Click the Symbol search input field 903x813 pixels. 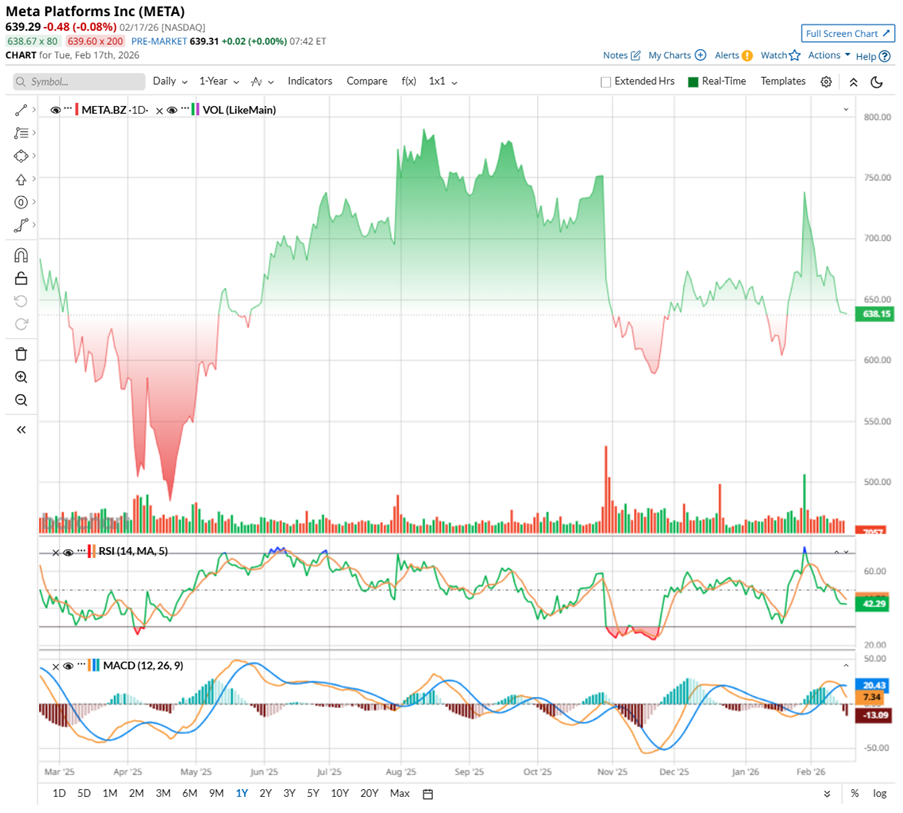coord(79,82)
